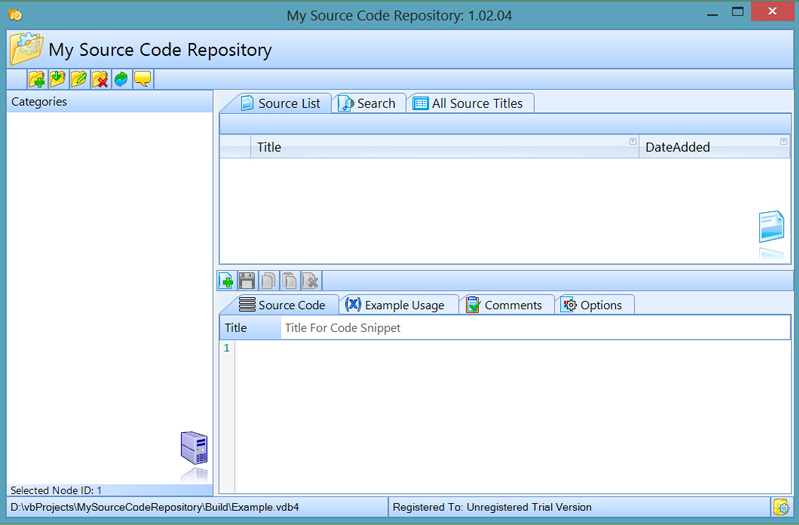Screen dimensions: 799x525
Task: Click the folder with green down arrow
Action: tap(58, 80)
